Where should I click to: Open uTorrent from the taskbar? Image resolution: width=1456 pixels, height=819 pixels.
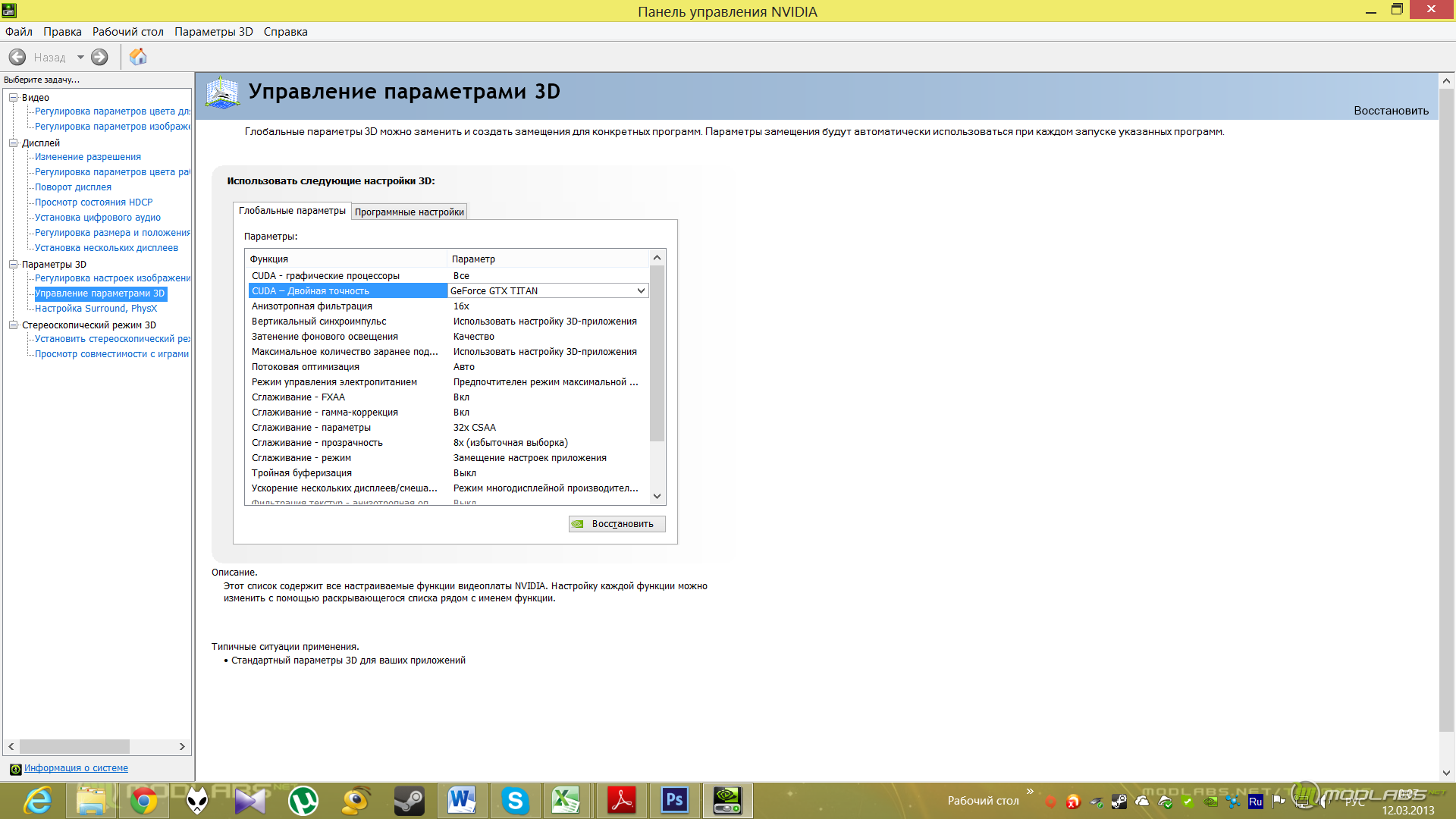tap(303, 801)
